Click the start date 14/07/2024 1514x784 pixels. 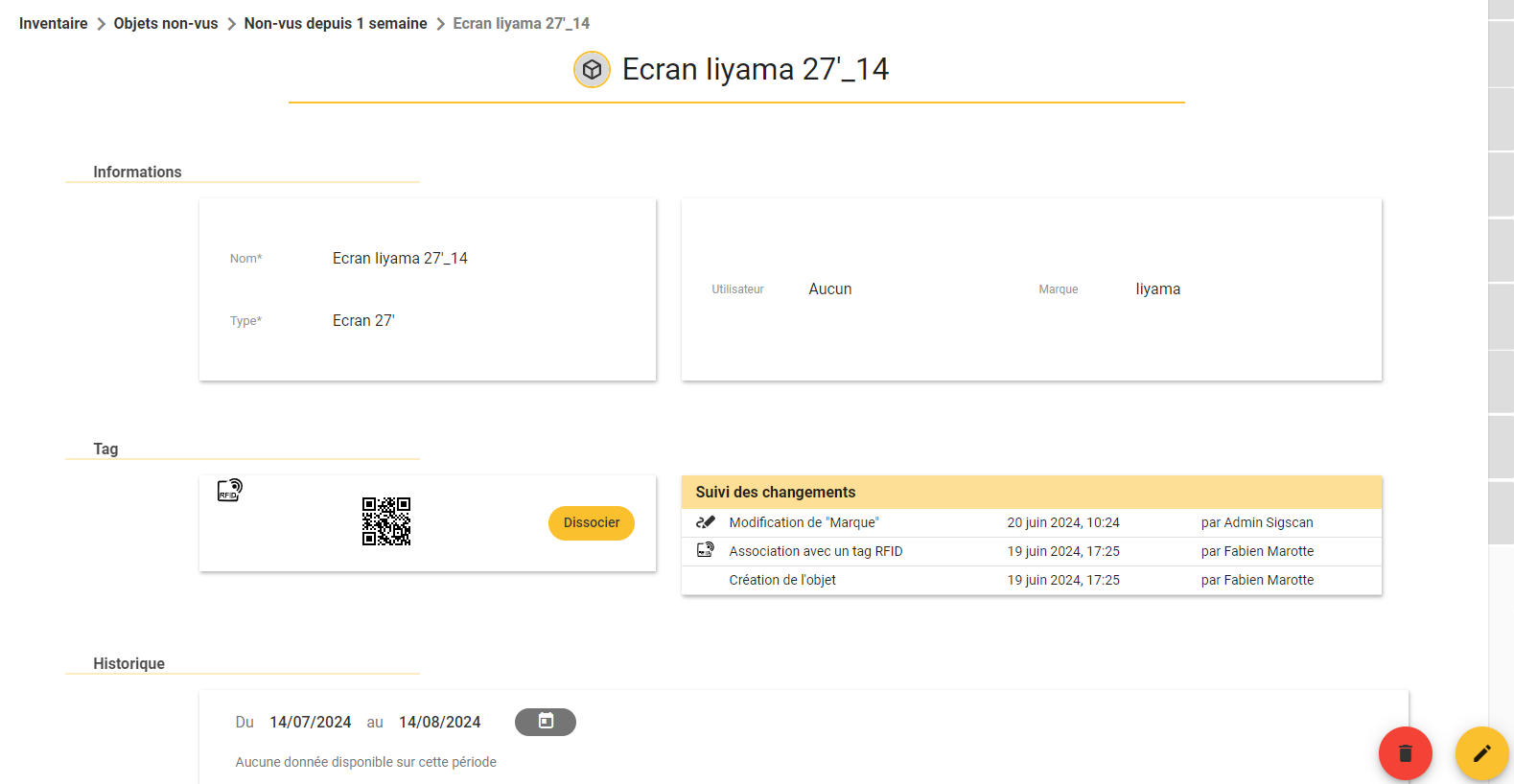pos(311,723)
